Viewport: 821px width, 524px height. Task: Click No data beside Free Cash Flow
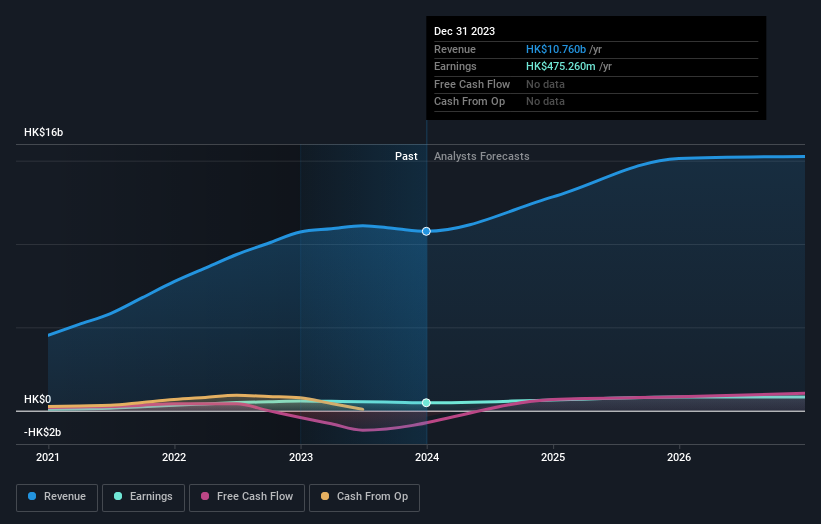[545, 84]
